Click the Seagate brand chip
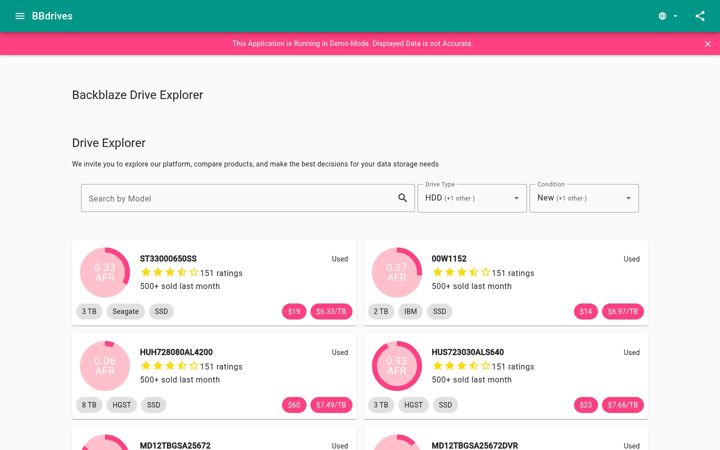Image resolution: width=720 pixels, height=450 pixels. click(x=125, y=311)
